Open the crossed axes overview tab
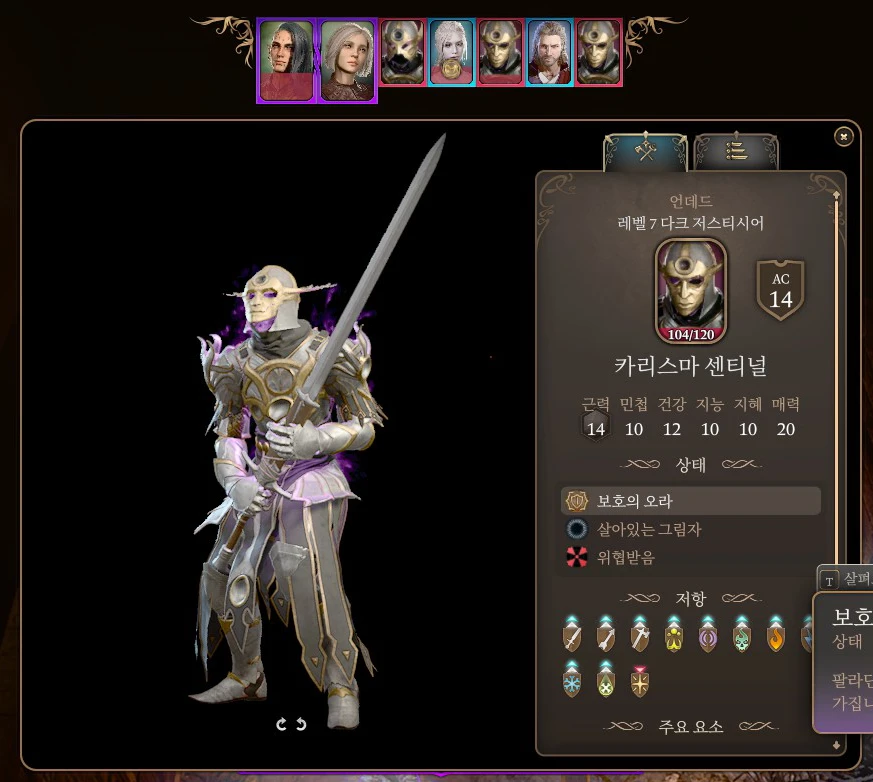The width and height of the screenshot is (873, 782). [x=646, y=151]
